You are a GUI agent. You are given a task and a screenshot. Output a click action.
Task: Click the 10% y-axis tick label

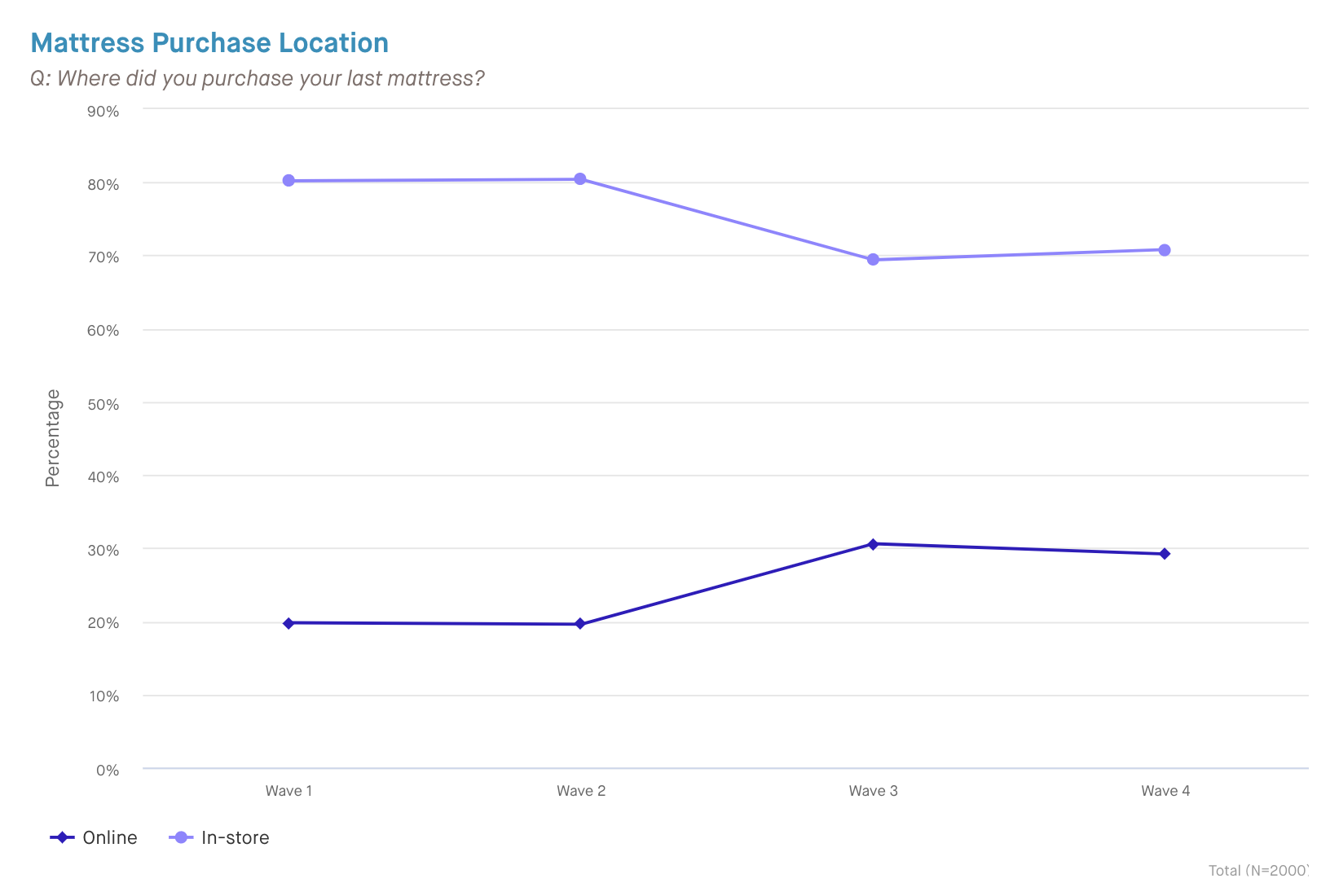(103, 696)
